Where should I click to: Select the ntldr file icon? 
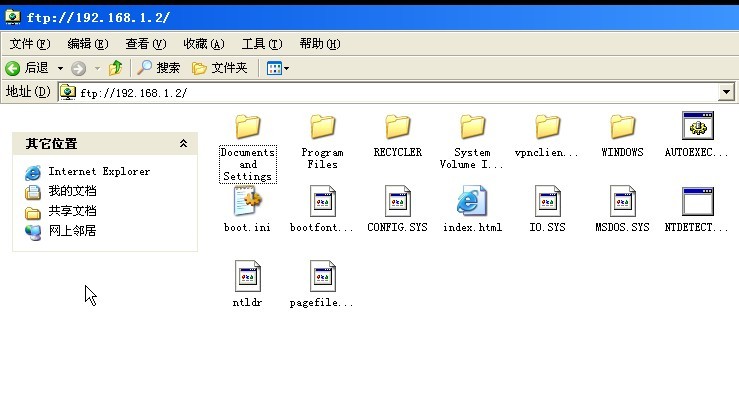(248, 276)
